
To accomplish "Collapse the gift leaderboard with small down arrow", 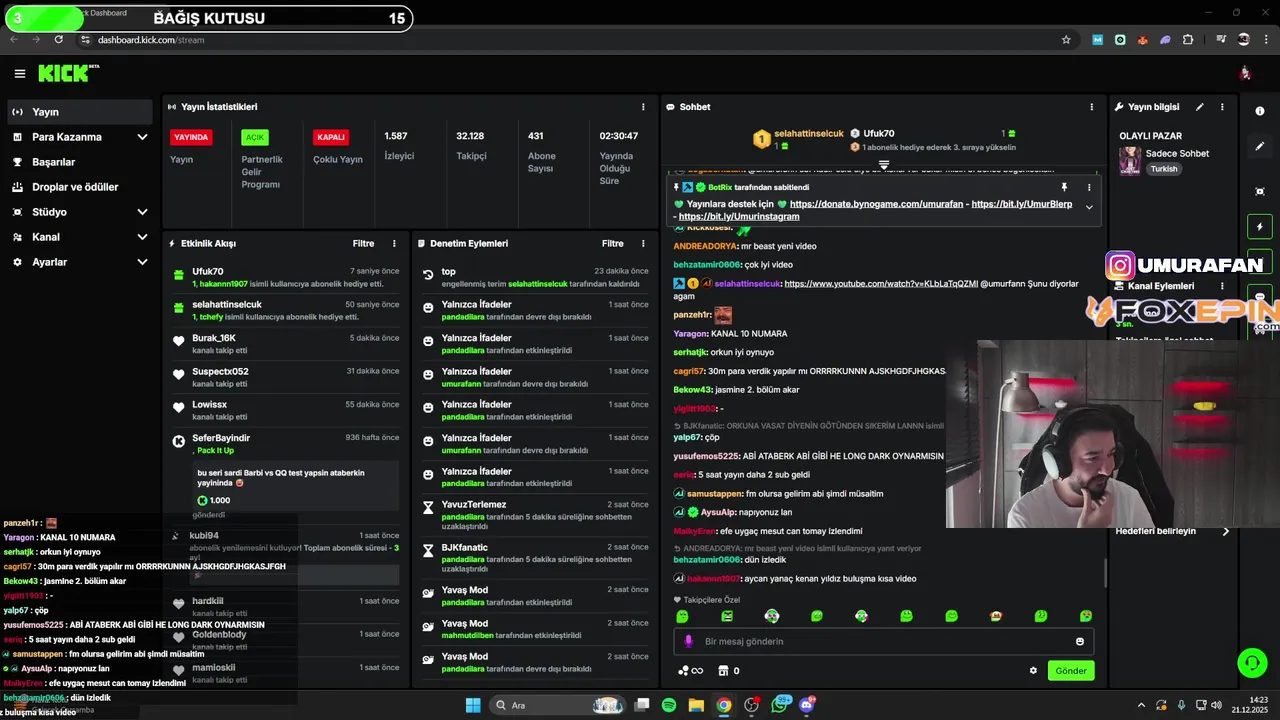I will (884, 164).
